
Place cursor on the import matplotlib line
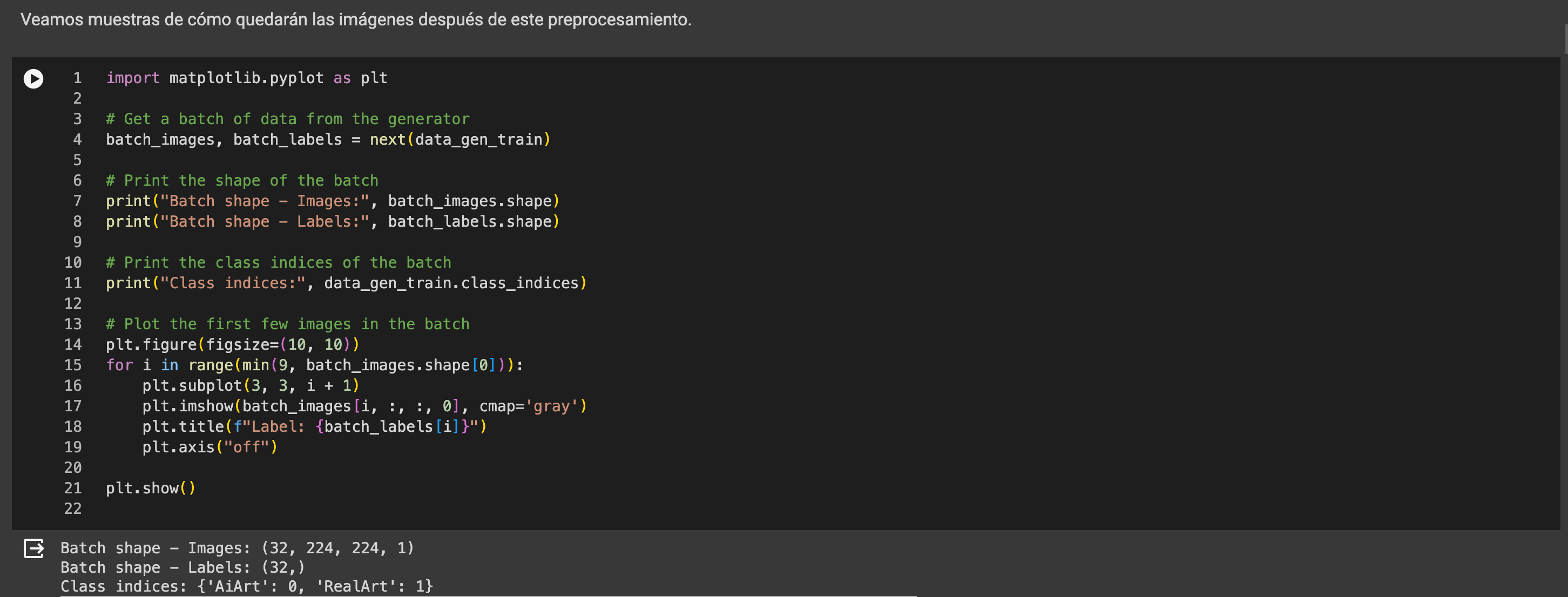247,78
